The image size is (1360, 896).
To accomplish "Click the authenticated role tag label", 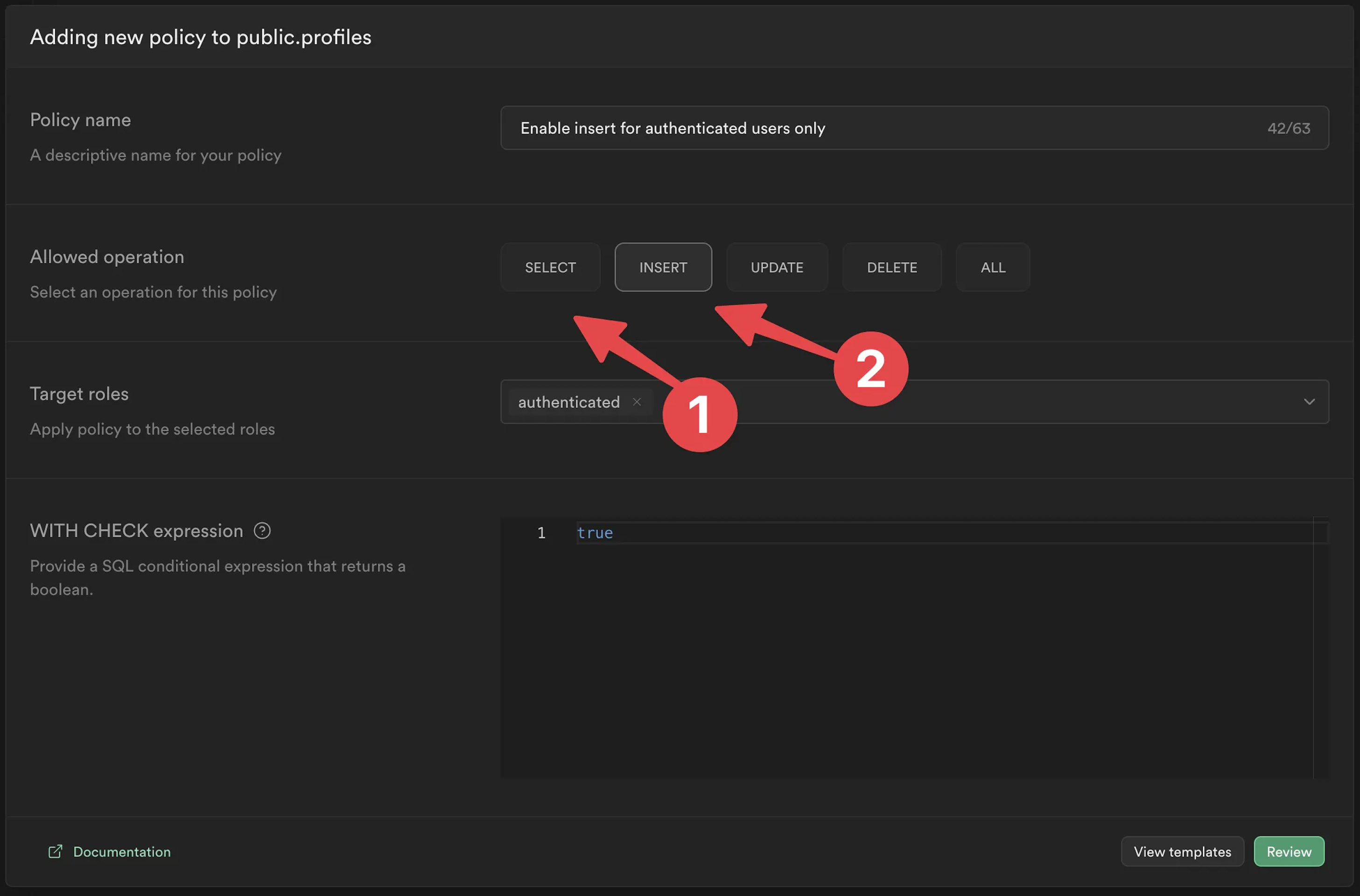I will (x=568, y=402).
